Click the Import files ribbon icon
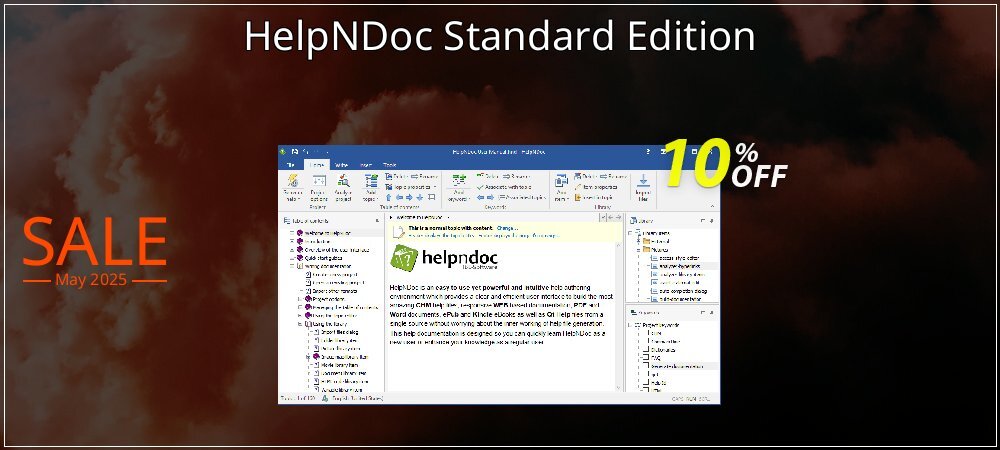 point(643,187)
